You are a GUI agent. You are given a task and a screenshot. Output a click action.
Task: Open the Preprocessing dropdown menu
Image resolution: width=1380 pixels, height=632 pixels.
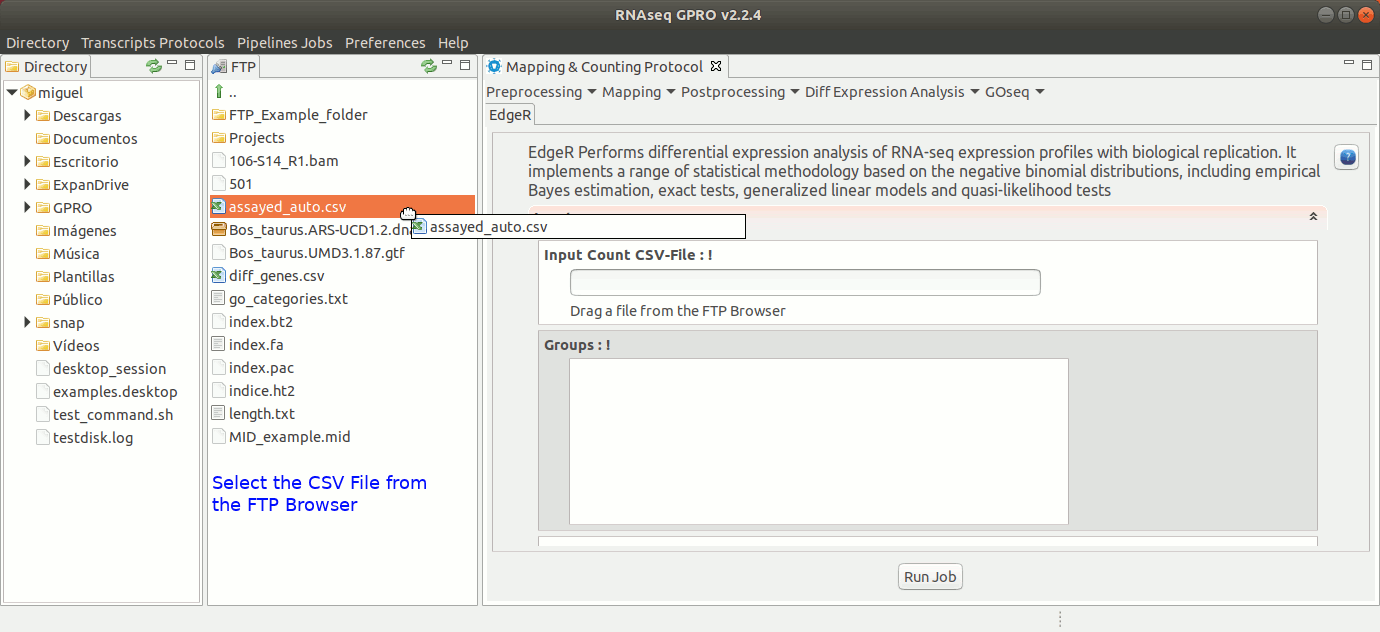(541, 92)
